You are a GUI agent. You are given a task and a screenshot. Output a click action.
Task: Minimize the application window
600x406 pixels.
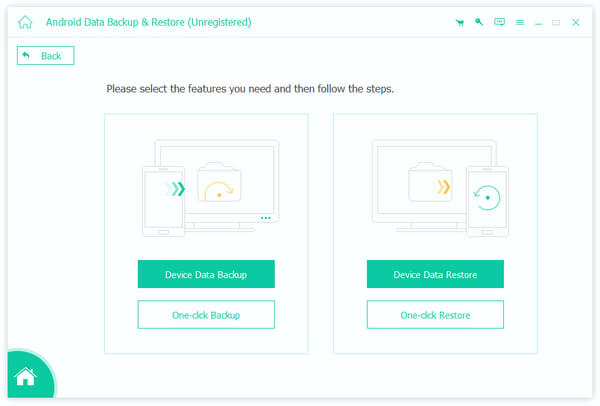click(x=538, y=23)
